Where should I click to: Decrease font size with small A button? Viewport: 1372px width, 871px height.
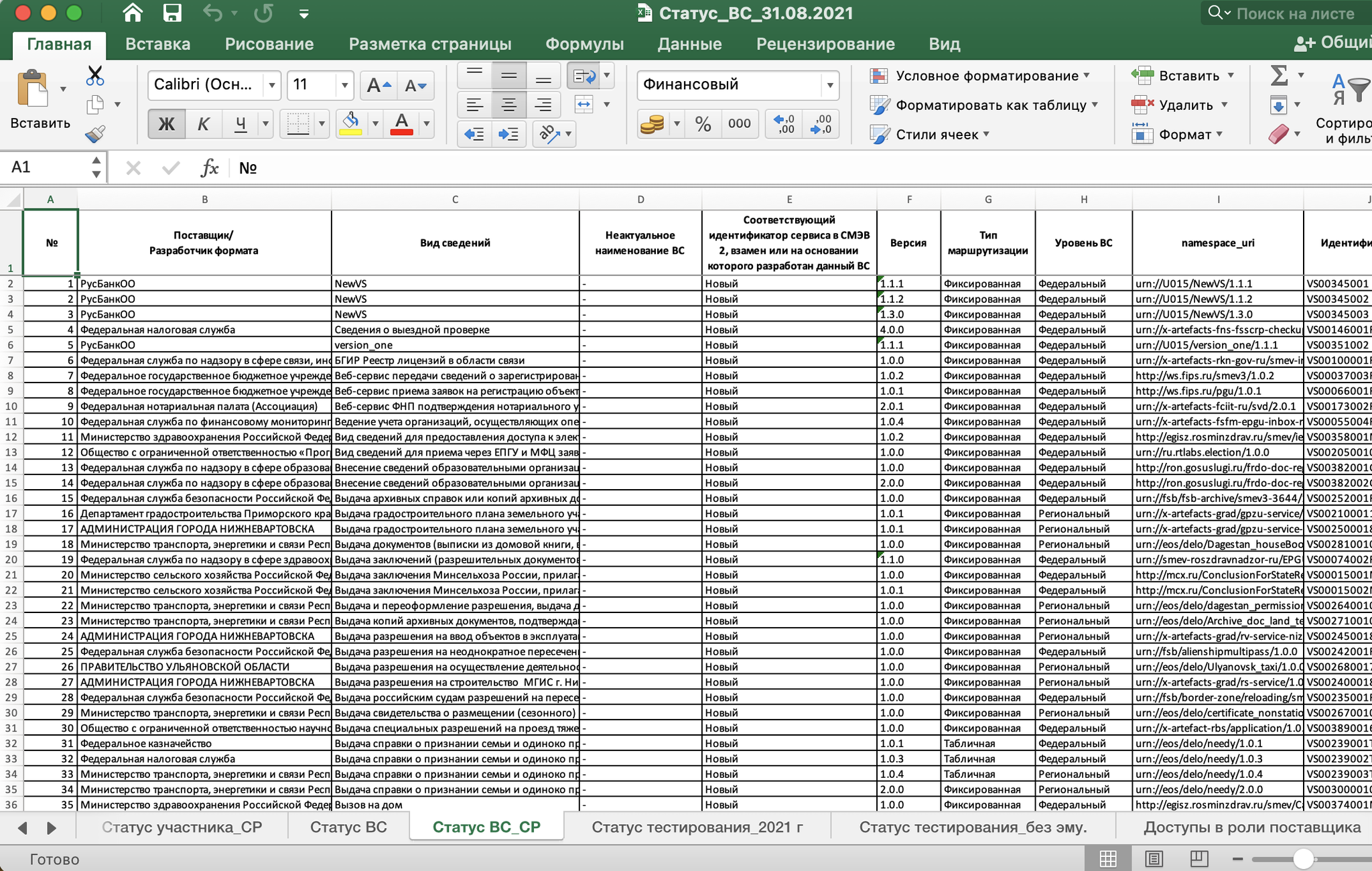(415, 85)
